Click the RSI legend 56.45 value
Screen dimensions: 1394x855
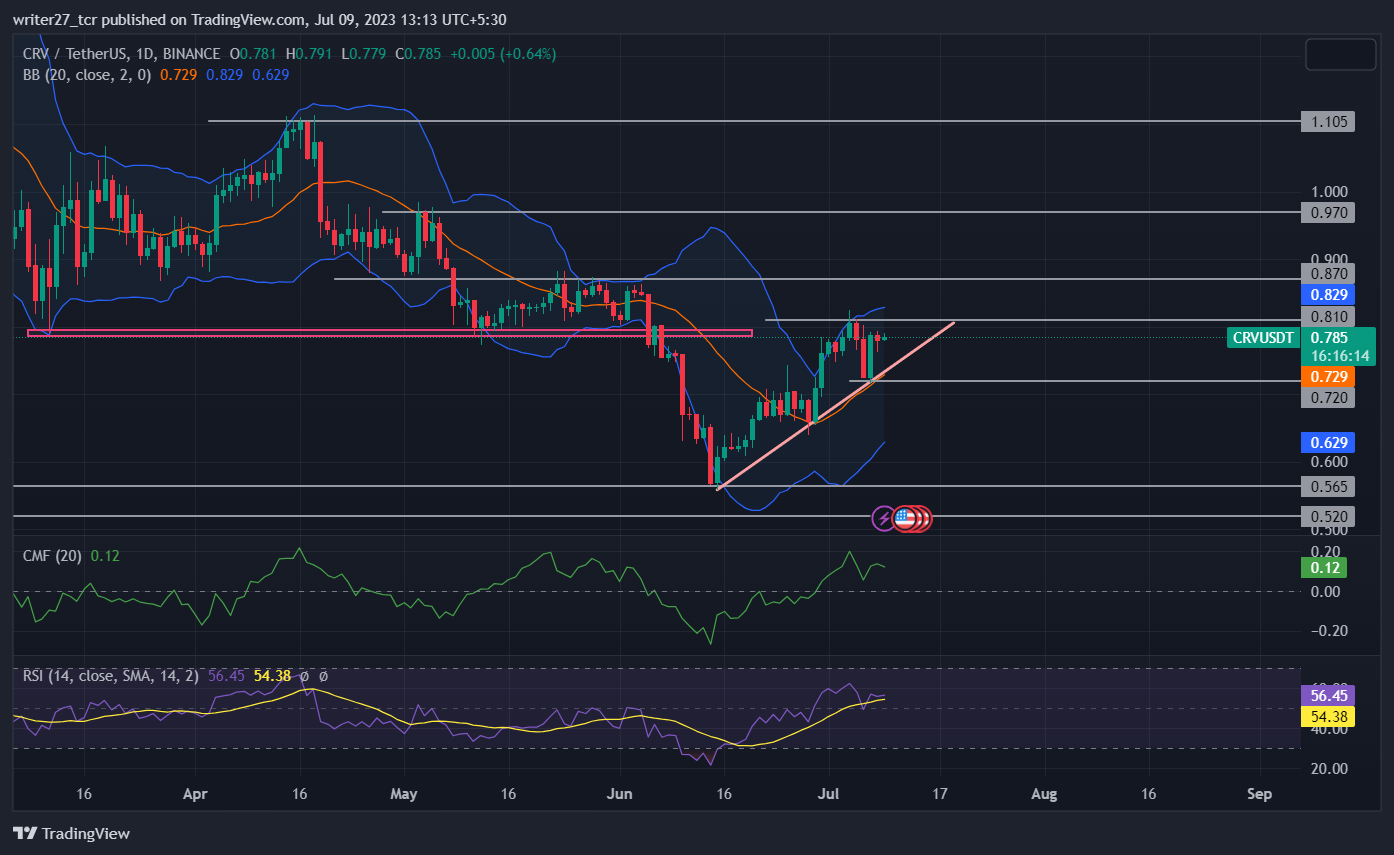coord(227,676)
